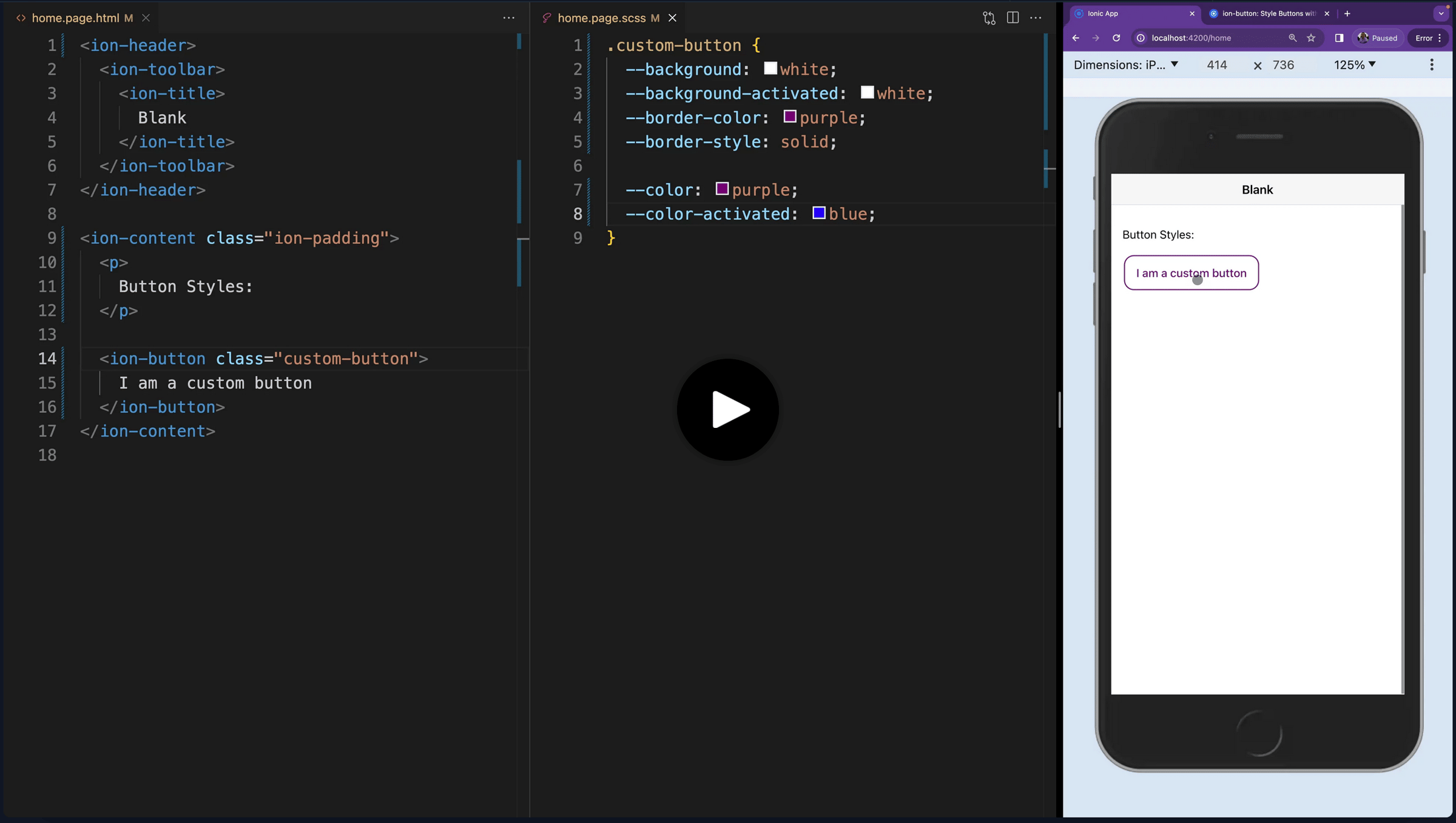Screen dimensions: 1456x823
Task: Open the 125% zoom dropdown
Action: tap(1355, 65)
